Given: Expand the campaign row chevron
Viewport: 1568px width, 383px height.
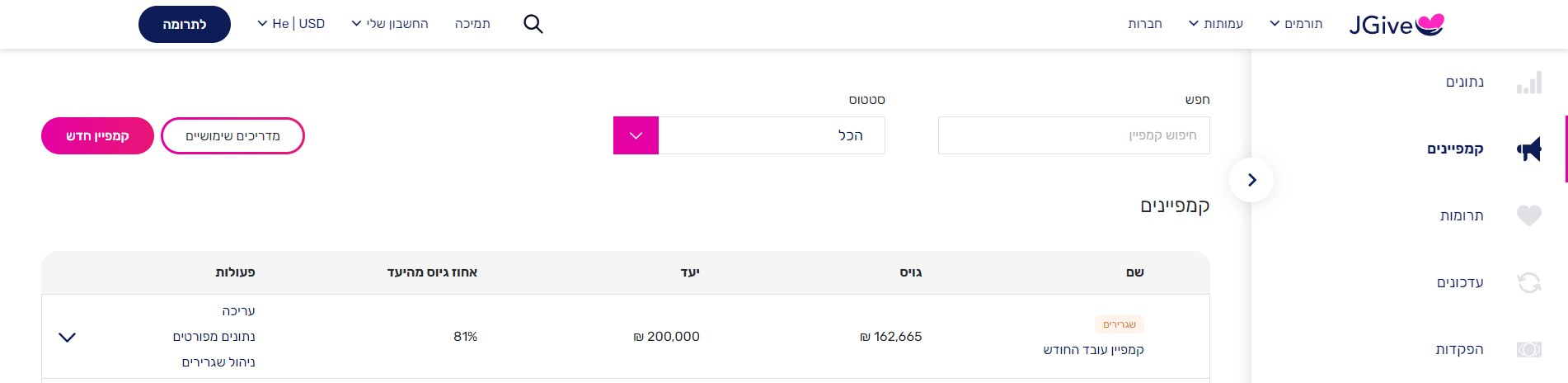Looking at the screenshot, I should 68,337.
